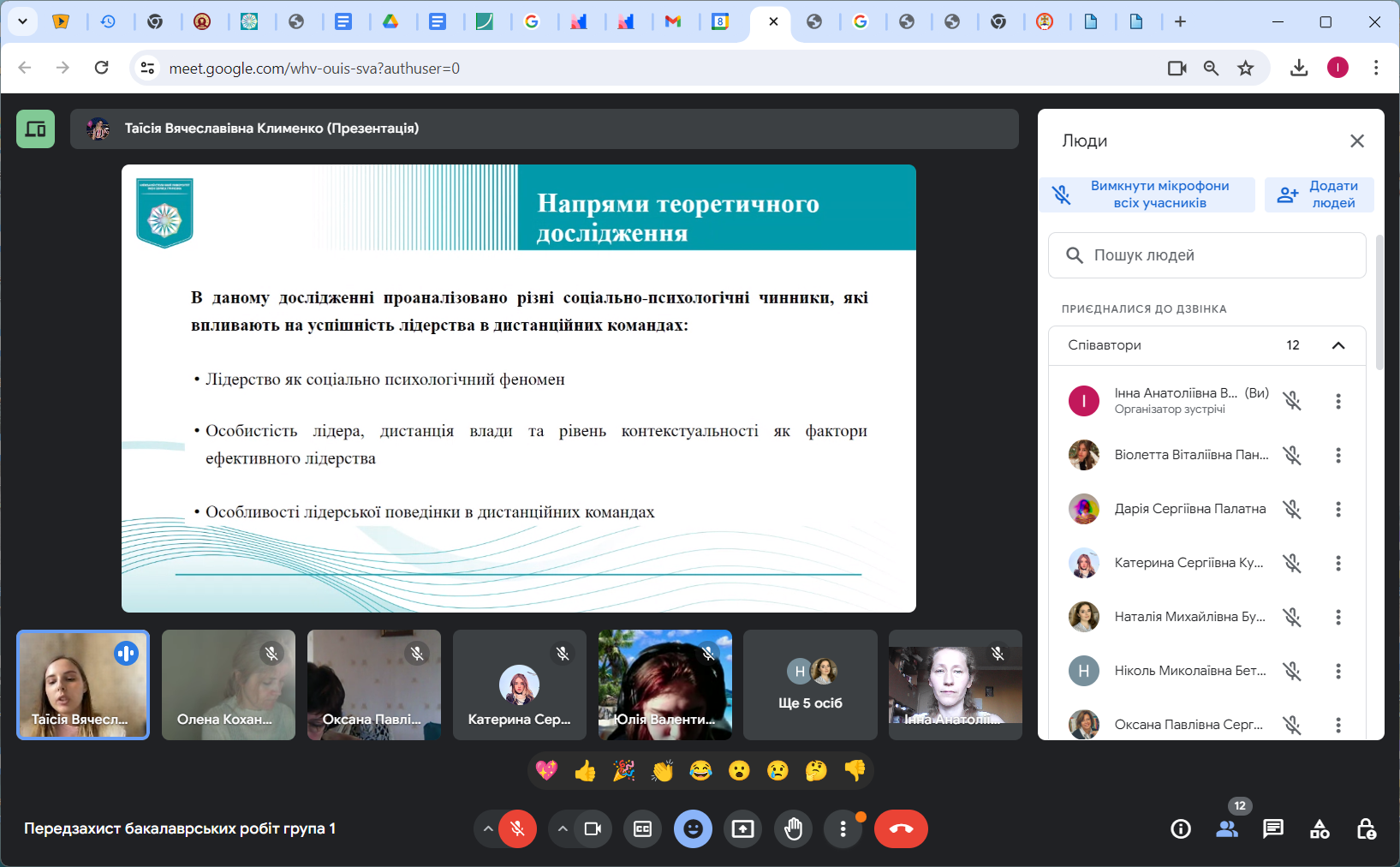Turn off your camera
1400x867 pixels.
[592, 828]
